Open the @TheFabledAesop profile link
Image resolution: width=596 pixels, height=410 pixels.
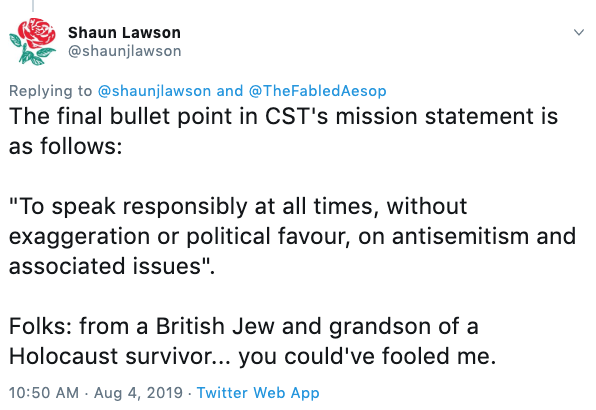pos(317,91)
